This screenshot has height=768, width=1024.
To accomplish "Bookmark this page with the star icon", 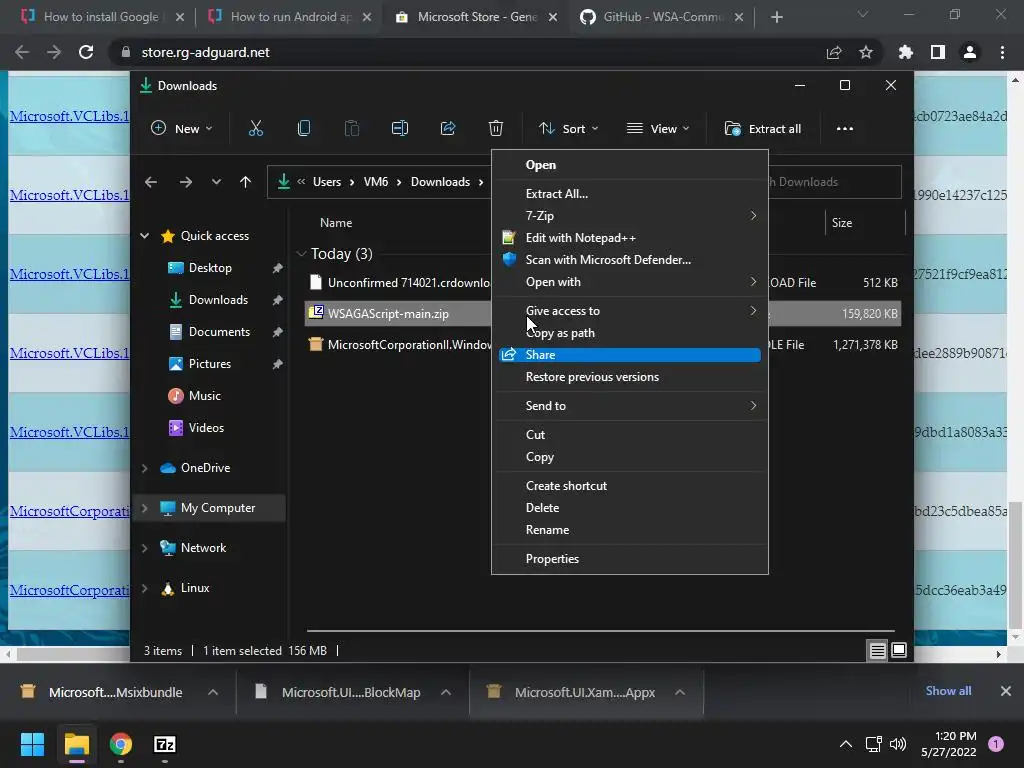I will [866, 52].
